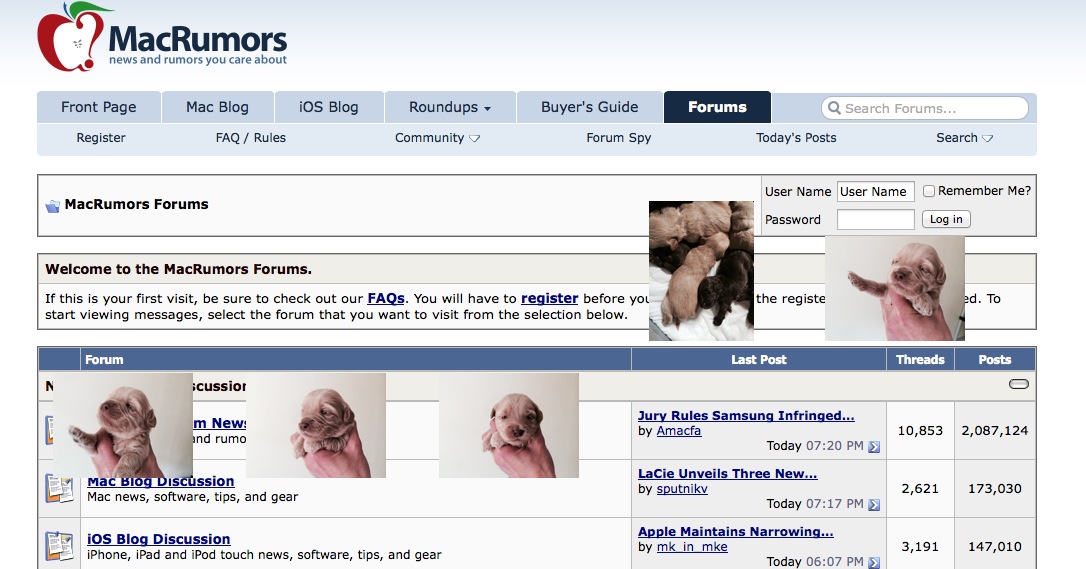1086x569 pixels.
Task: Click the puppy litter photo
Action: click(x=701, y=271)
